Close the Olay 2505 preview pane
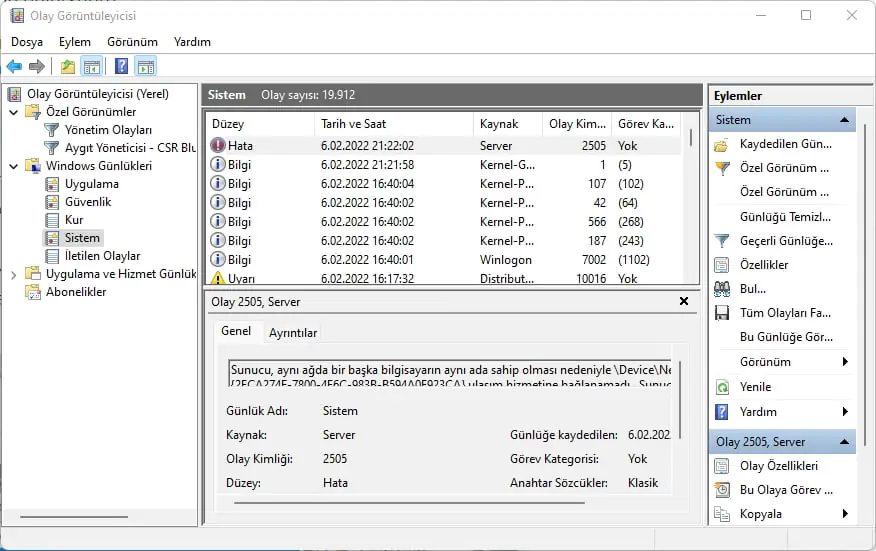Image resolution: width=876 pixels, height=551 pixels. tap(684, 301)
